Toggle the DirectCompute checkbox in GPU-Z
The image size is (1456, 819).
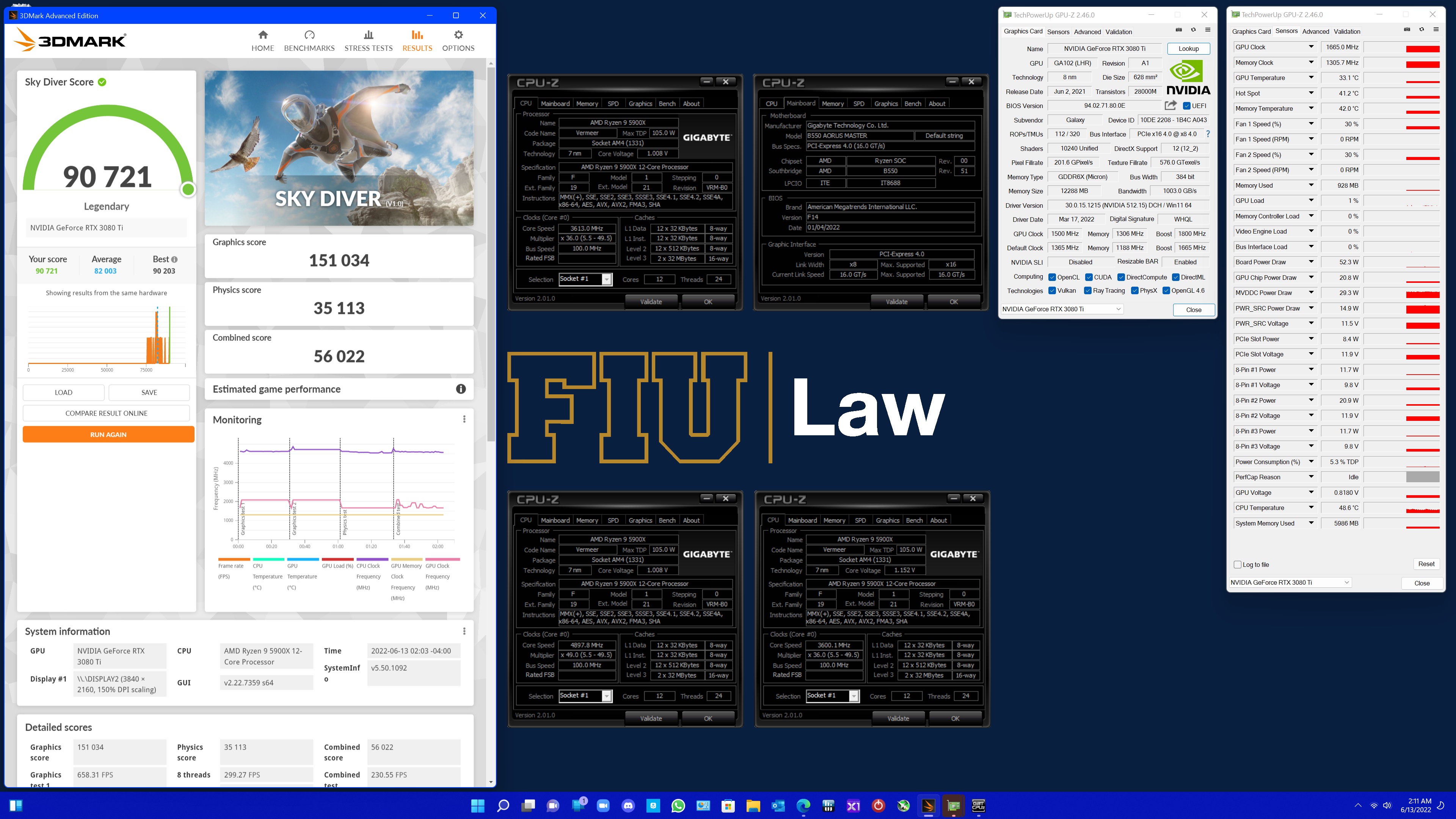[x=1121, y=278]
